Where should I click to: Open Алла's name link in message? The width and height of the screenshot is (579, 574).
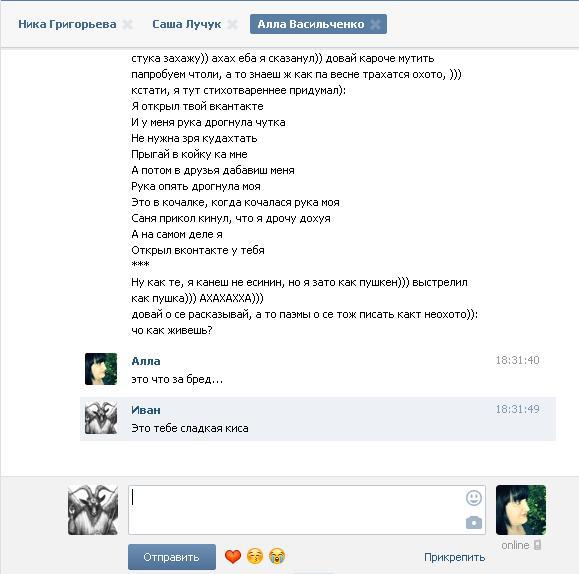(x=146, y=361)
